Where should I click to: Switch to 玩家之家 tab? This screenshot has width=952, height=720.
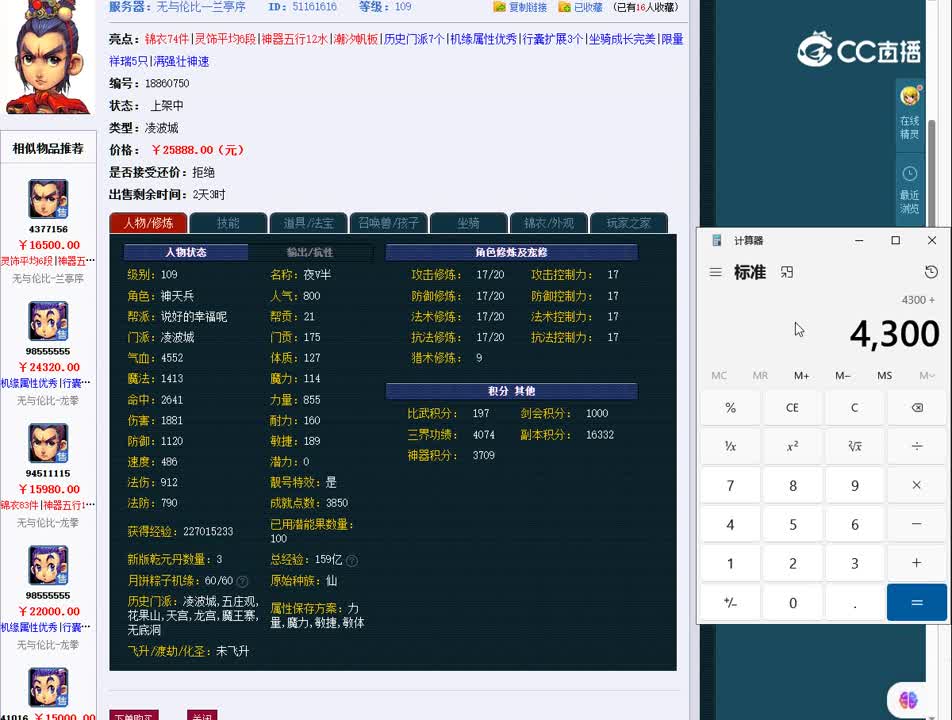point(629,223)
